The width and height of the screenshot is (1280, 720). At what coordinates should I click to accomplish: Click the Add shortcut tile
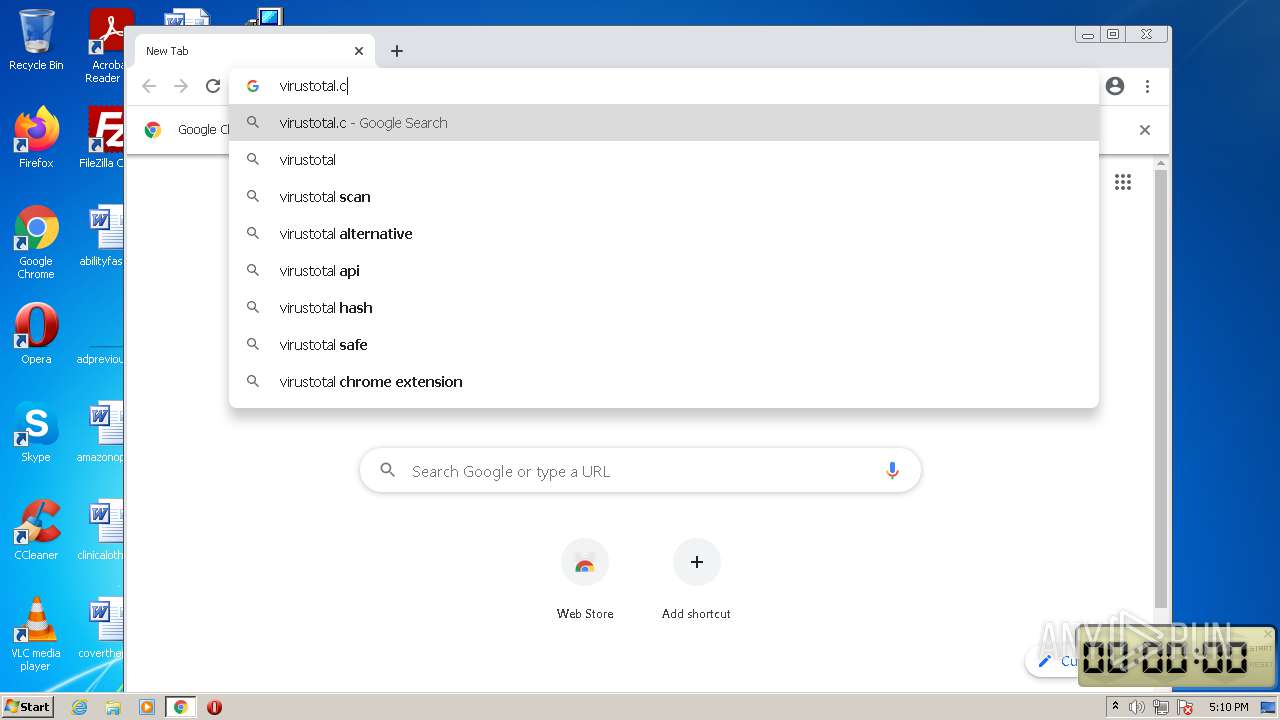(x=696, y=580)
